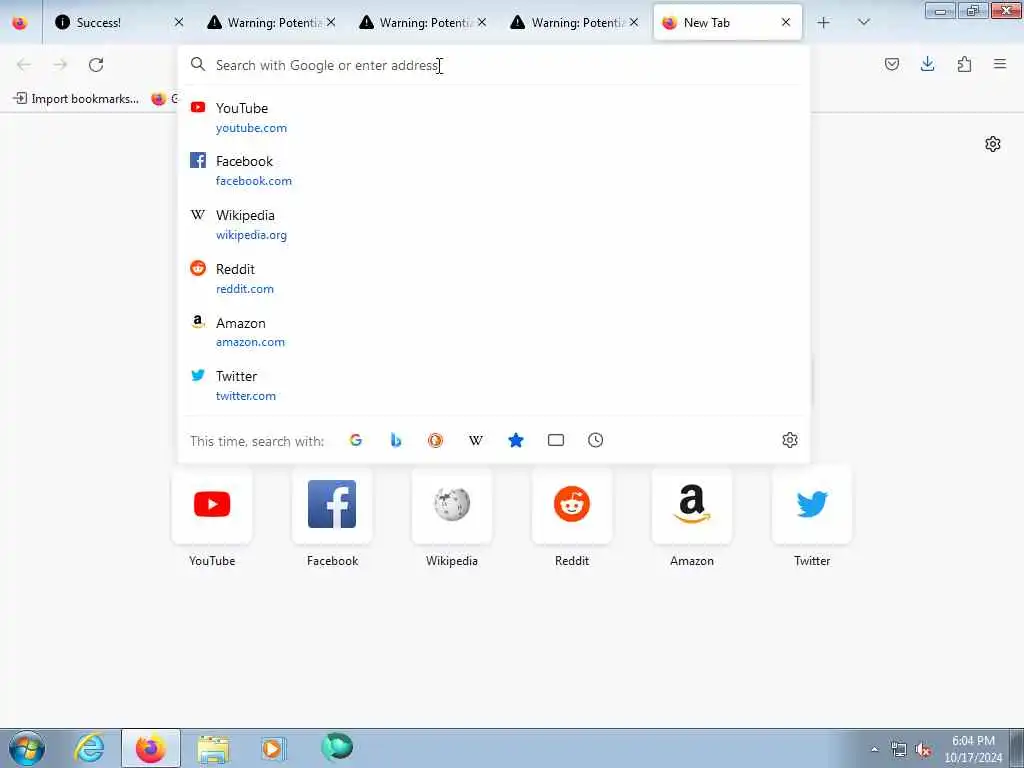1024x768 pixels.
Task: Click Import bookmarks... in bookmarks toolbar
Action: [76, 99]
